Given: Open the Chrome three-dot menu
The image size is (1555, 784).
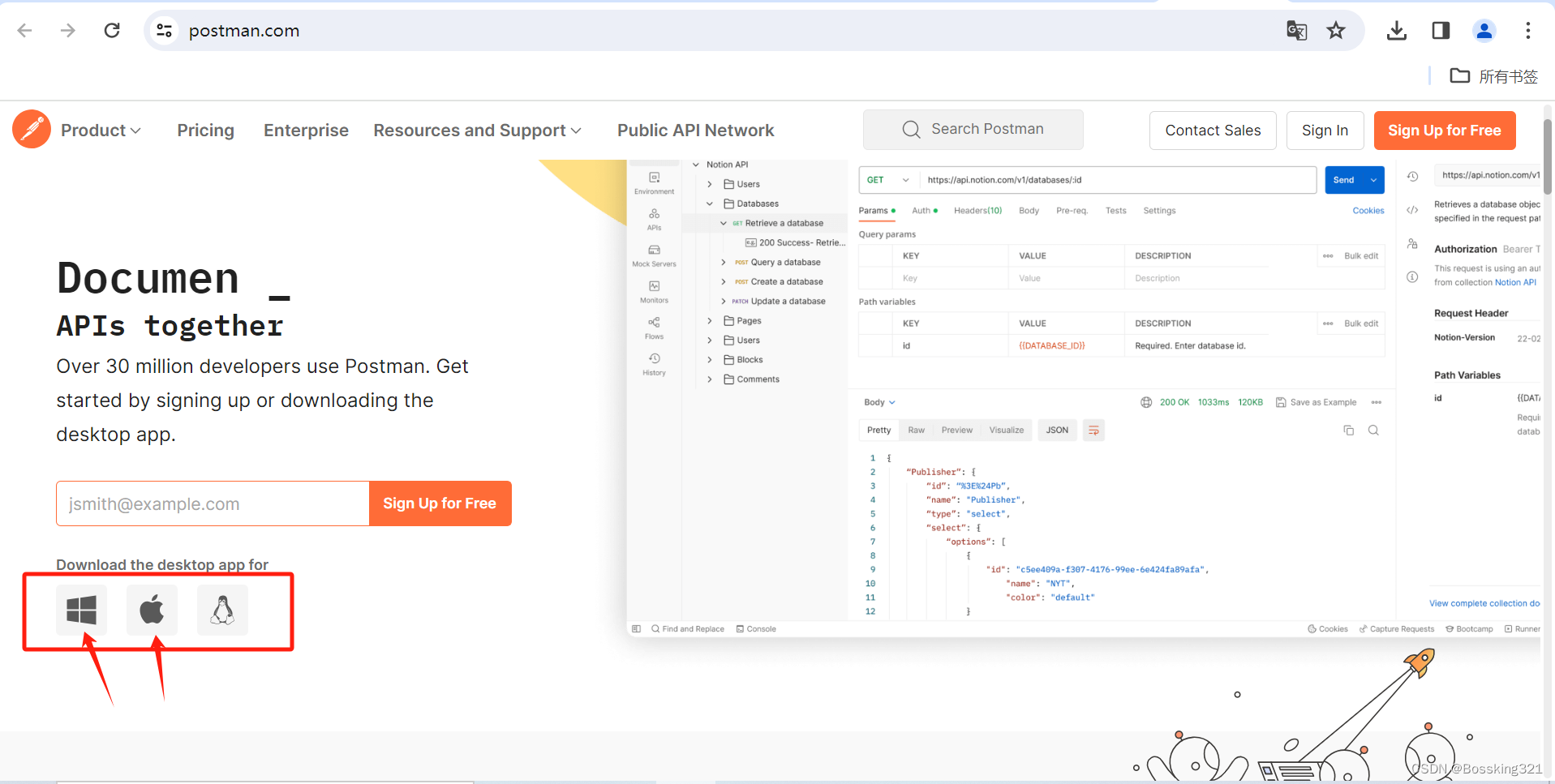Looking at the screenshot, I should pos(1528,31).
